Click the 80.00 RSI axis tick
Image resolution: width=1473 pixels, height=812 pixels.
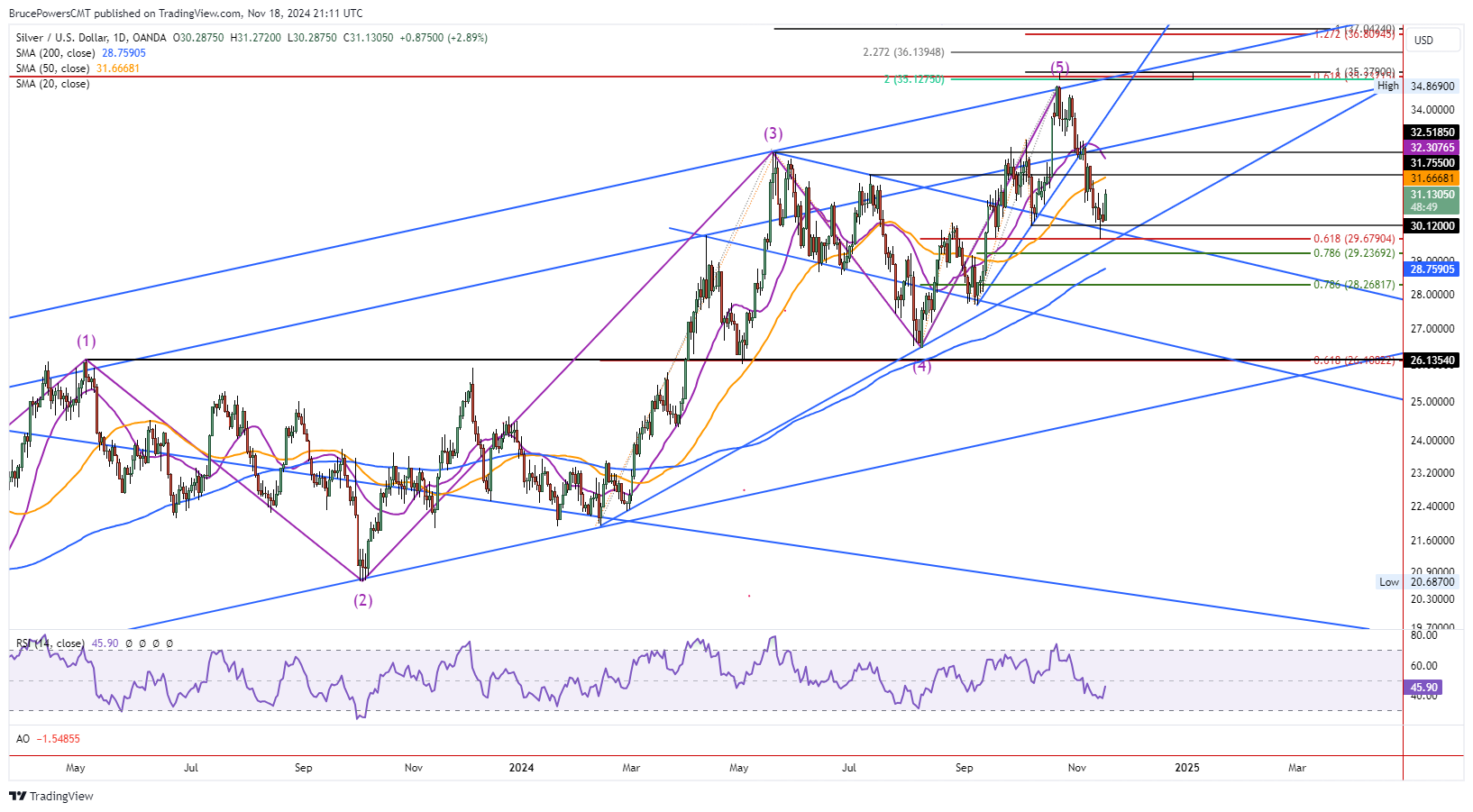[x=1424, y=635]
